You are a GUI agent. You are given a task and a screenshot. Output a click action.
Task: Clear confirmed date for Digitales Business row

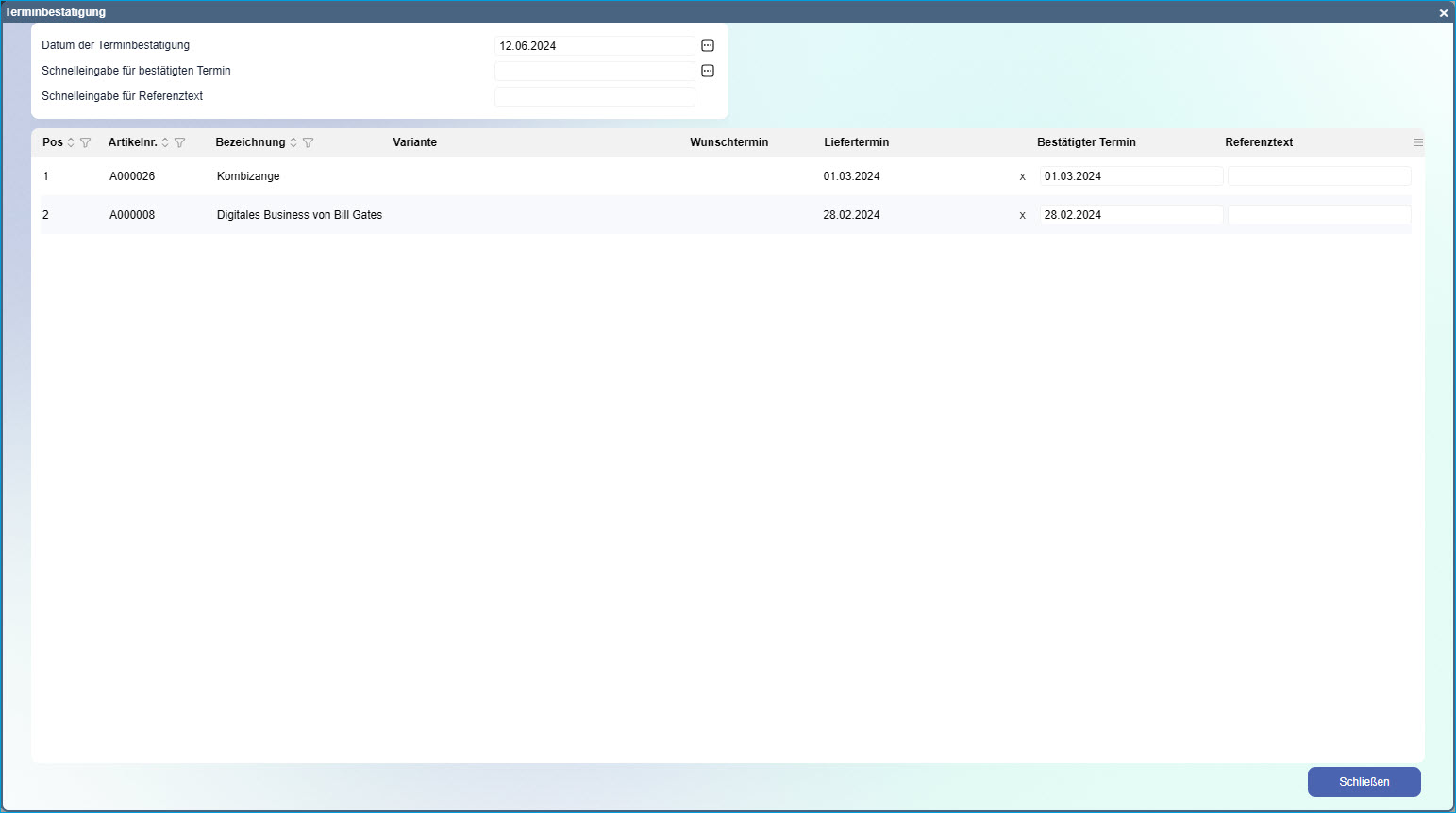[x=1022, y=215]
